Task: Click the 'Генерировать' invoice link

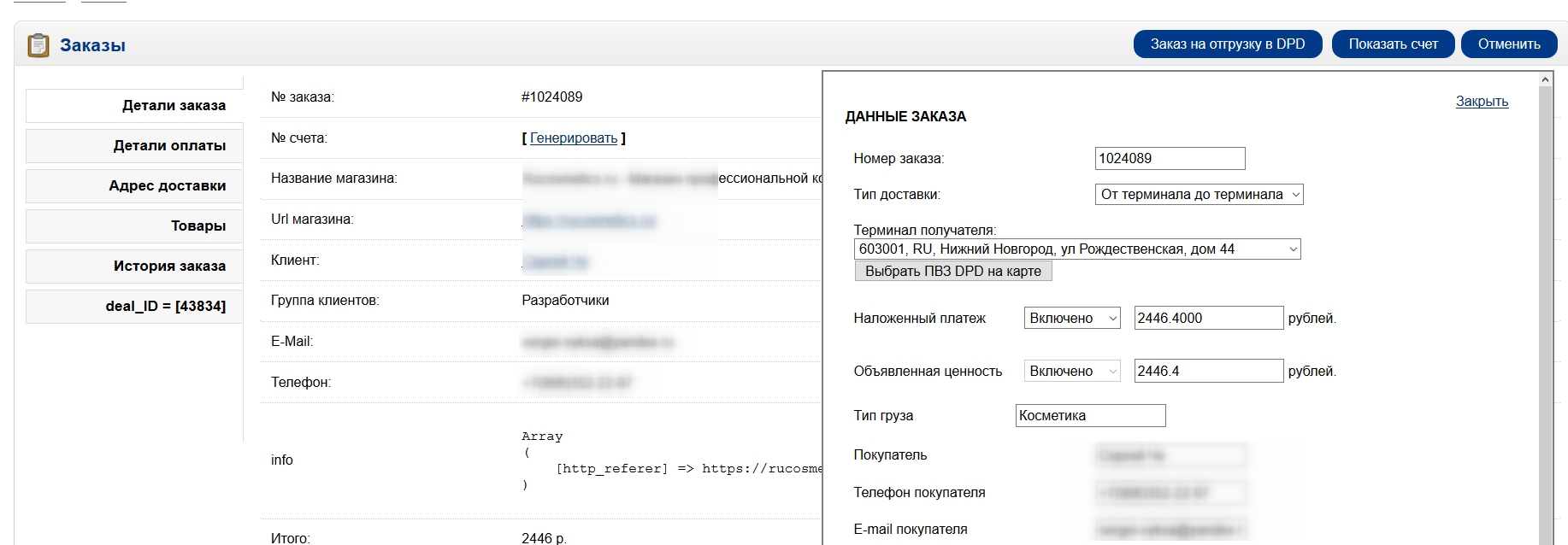Action: click(573, 138)
